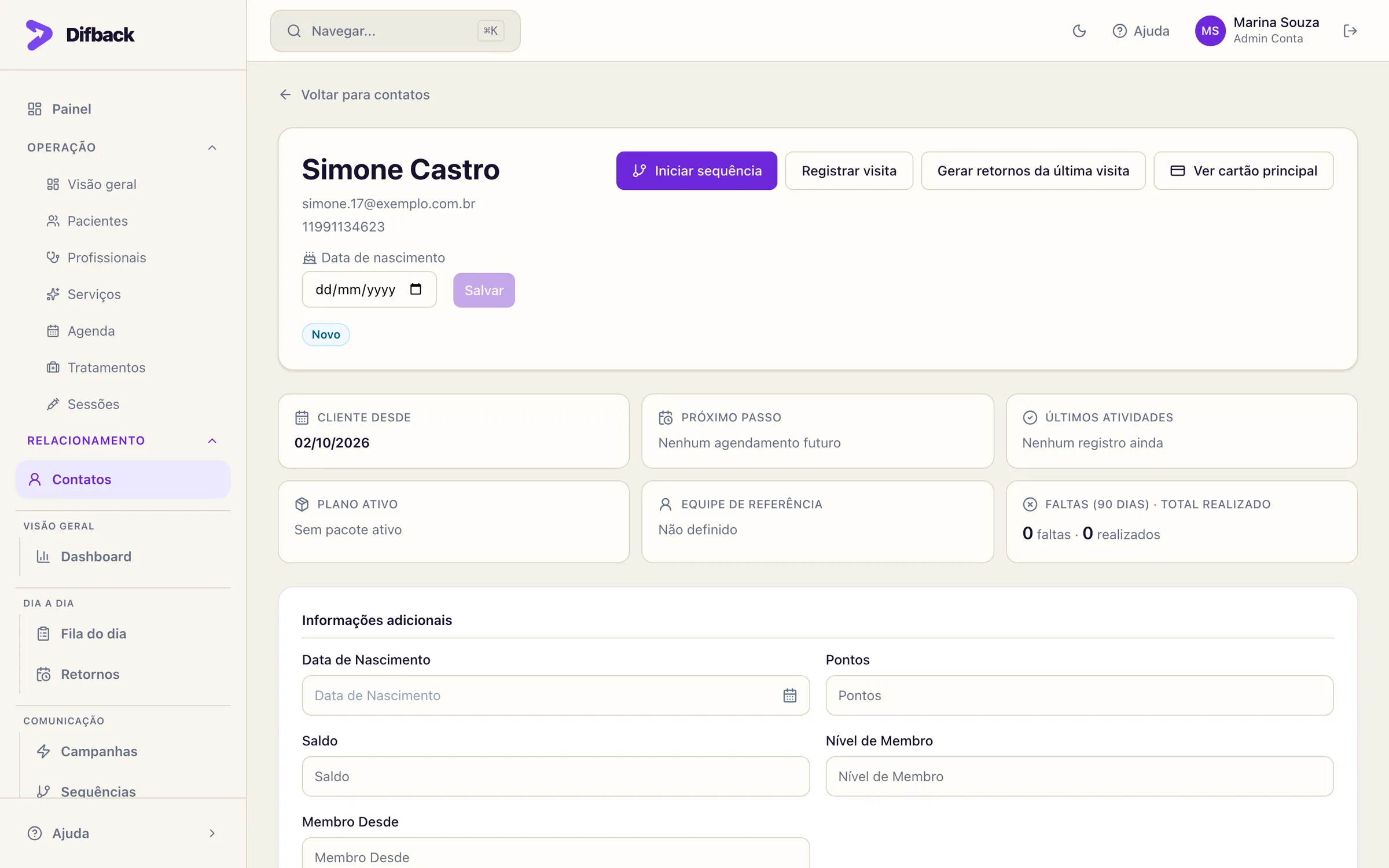The width and height of the screenshot is (1389, 868).
Task: Click Iniciar sequência button
Action: coord(696,171)
